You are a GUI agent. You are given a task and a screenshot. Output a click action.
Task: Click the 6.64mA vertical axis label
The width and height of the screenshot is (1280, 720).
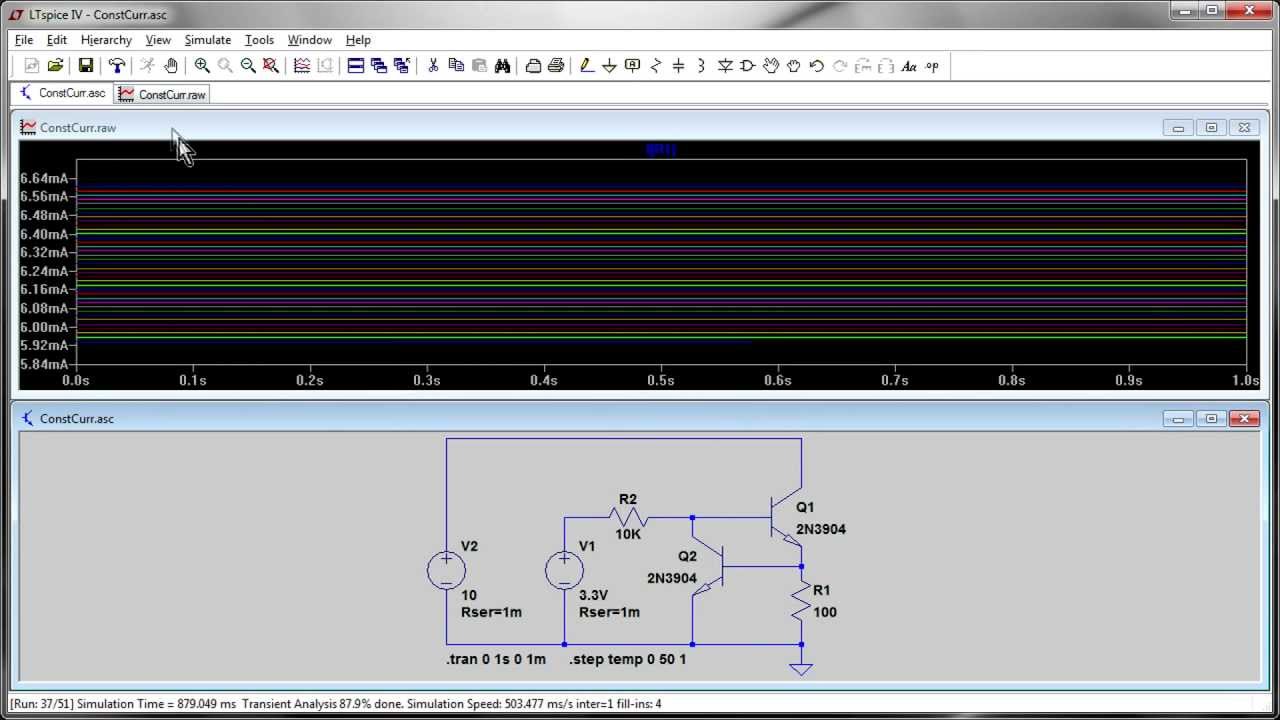click(x=43, y=178)
